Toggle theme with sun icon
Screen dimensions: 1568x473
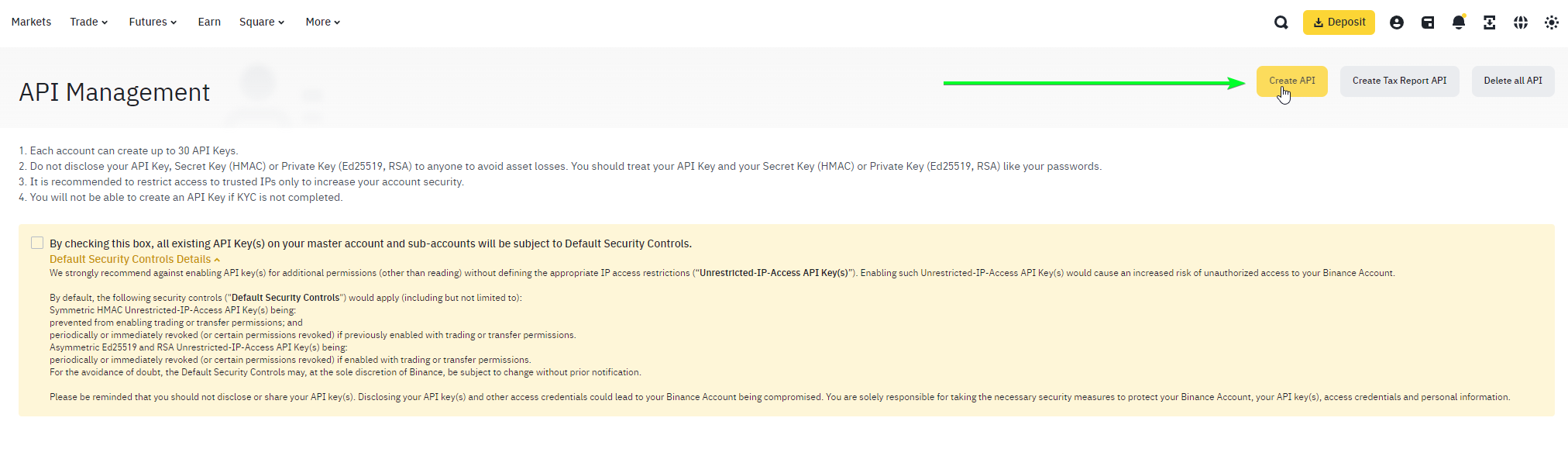pyautogui.click(x=1552, y=22)
